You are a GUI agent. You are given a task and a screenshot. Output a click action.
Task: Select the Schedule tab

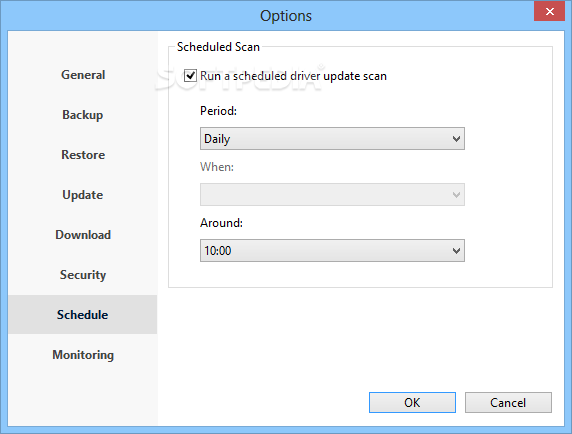(x=83, y=315)
